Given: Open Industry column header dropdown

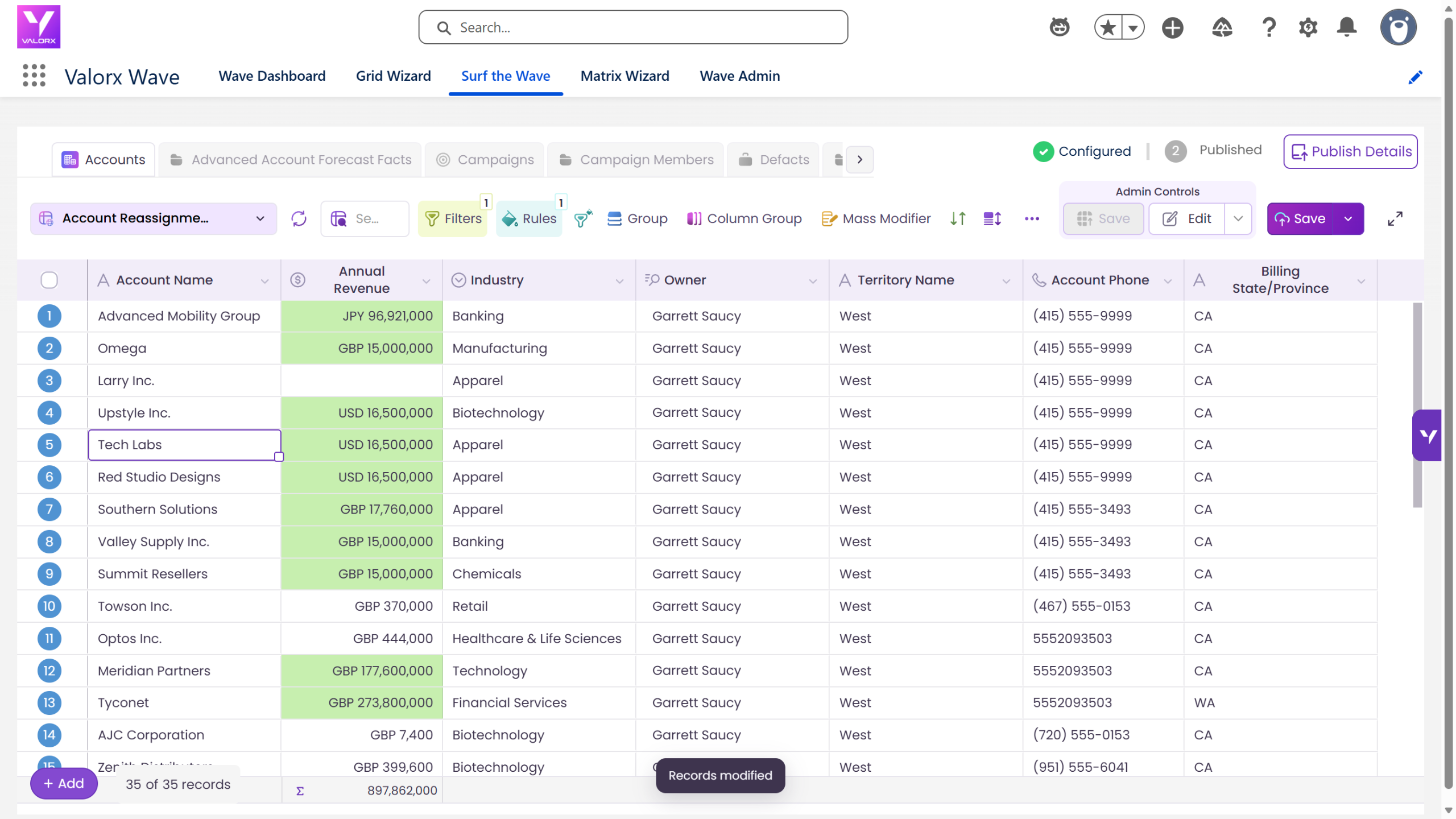Looking at the screenshot, I should [619, 281].
